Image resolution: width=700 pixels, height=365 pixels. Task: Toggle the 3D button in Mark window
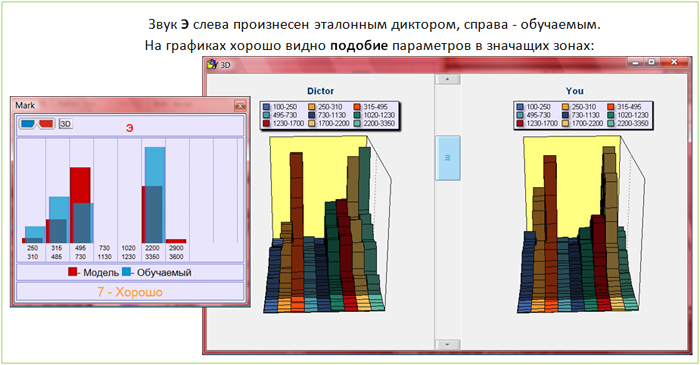click(66, 124)
